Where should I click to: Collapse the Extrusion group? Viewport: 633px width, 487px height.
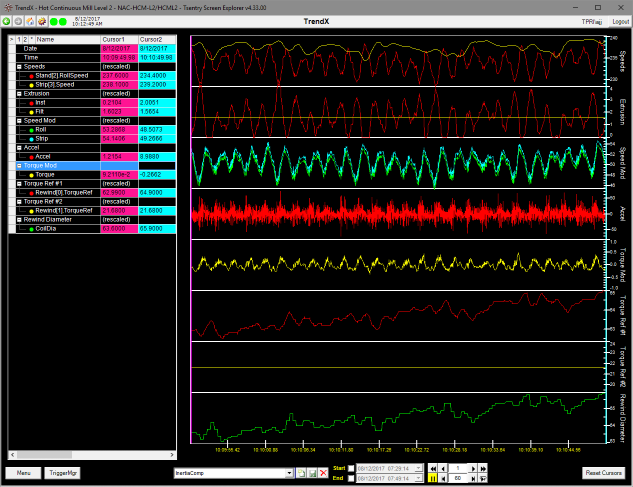(19, 94)
